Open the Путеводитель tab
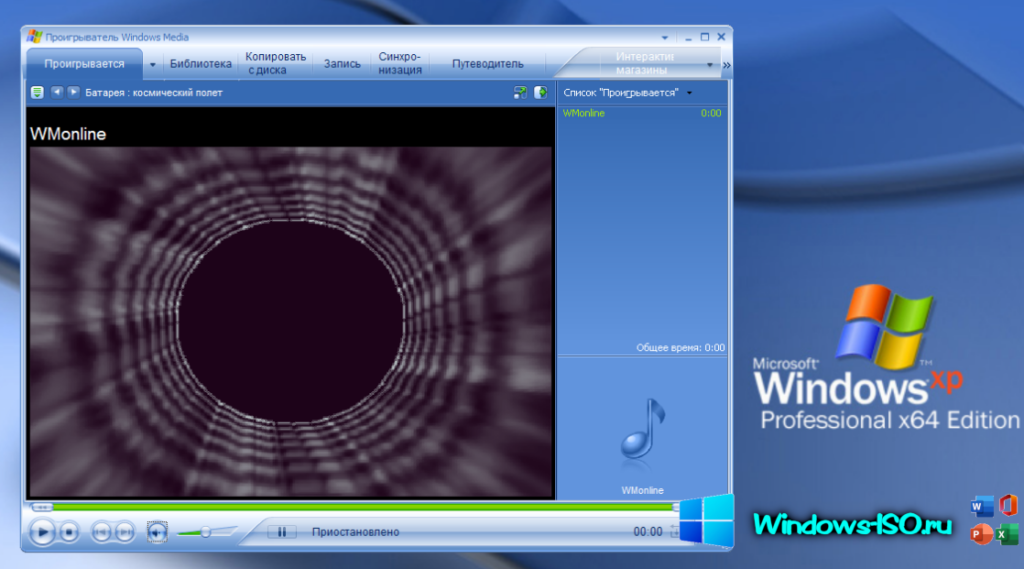Screen dimensions: 1024x569 pyautogui.click(x=488, y=64)
